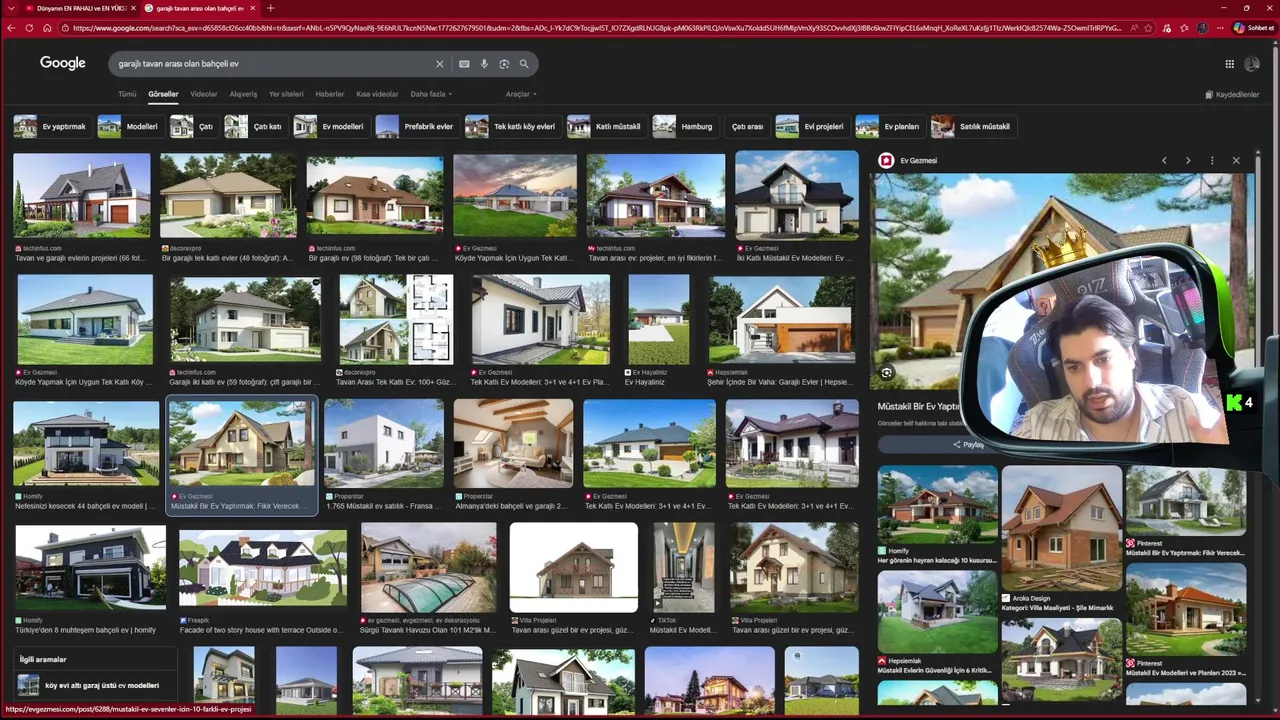Image resolution: width=1280 pixels, height=720 pixels.
Task: Switch to the Tümü tab
Action: point(127,94)
